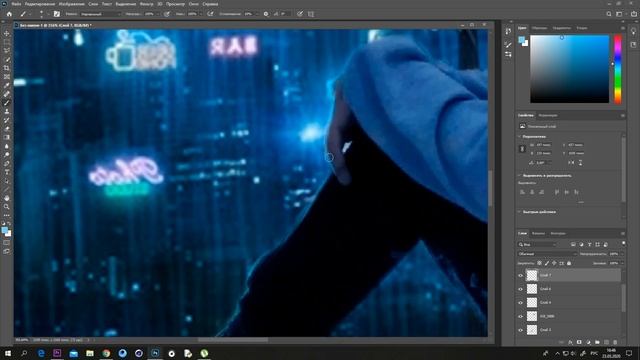Open the layer fill dropdown arrow
This screenshot has height=360, width=640.
[622, 263]
